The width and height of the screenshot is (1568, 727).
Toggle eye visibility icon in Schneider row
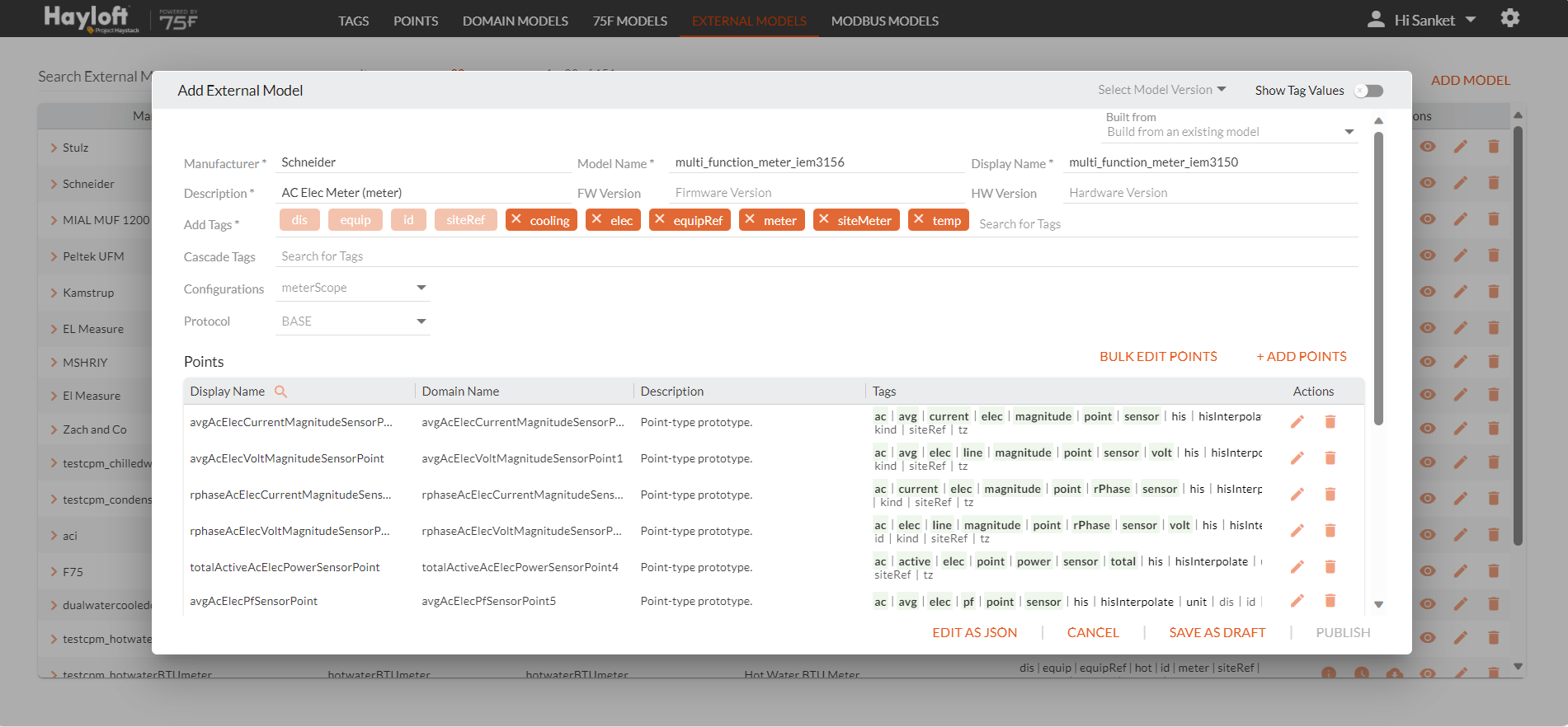(x=1428, y=183)
